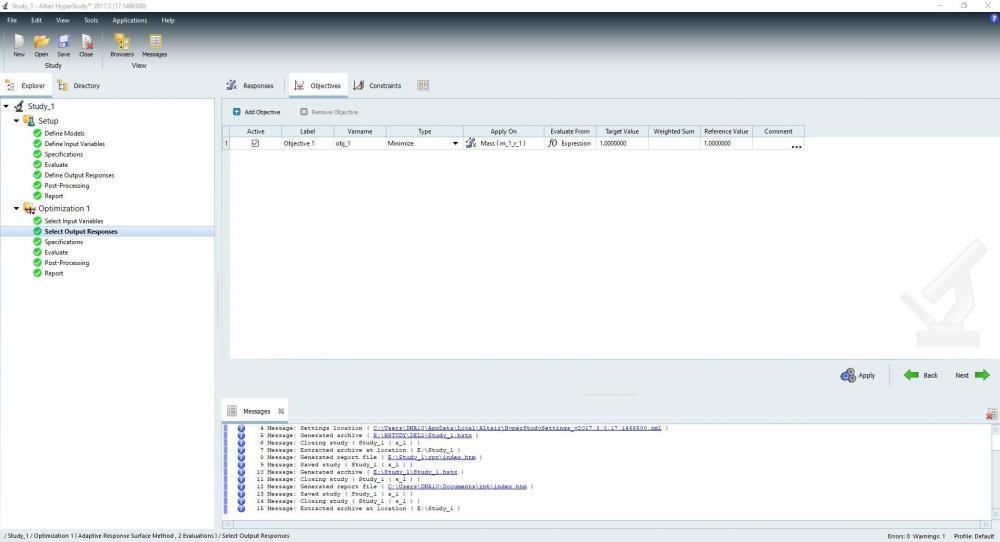Select Define Input Variables in Setup

75,143
